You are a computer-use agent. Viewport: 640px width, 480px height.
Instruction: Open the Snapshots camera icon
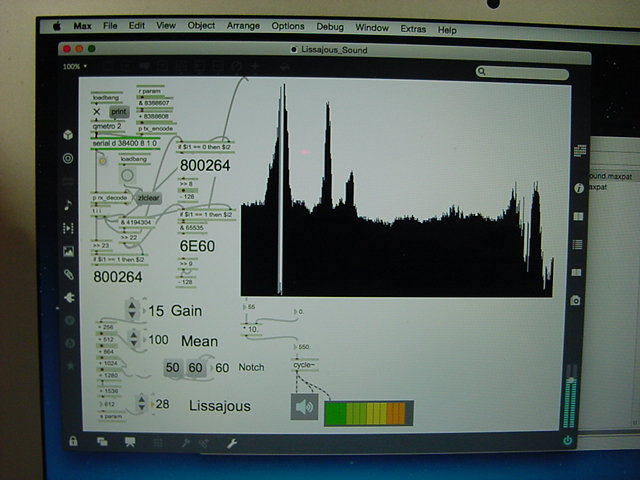point(575,301)
